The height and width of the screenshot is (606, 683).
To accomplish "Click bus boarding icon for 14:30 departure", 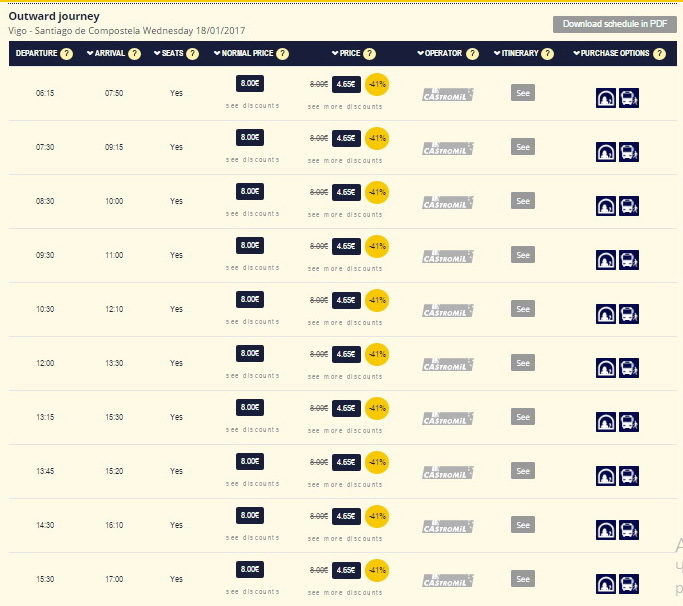I will click(629, 530).
